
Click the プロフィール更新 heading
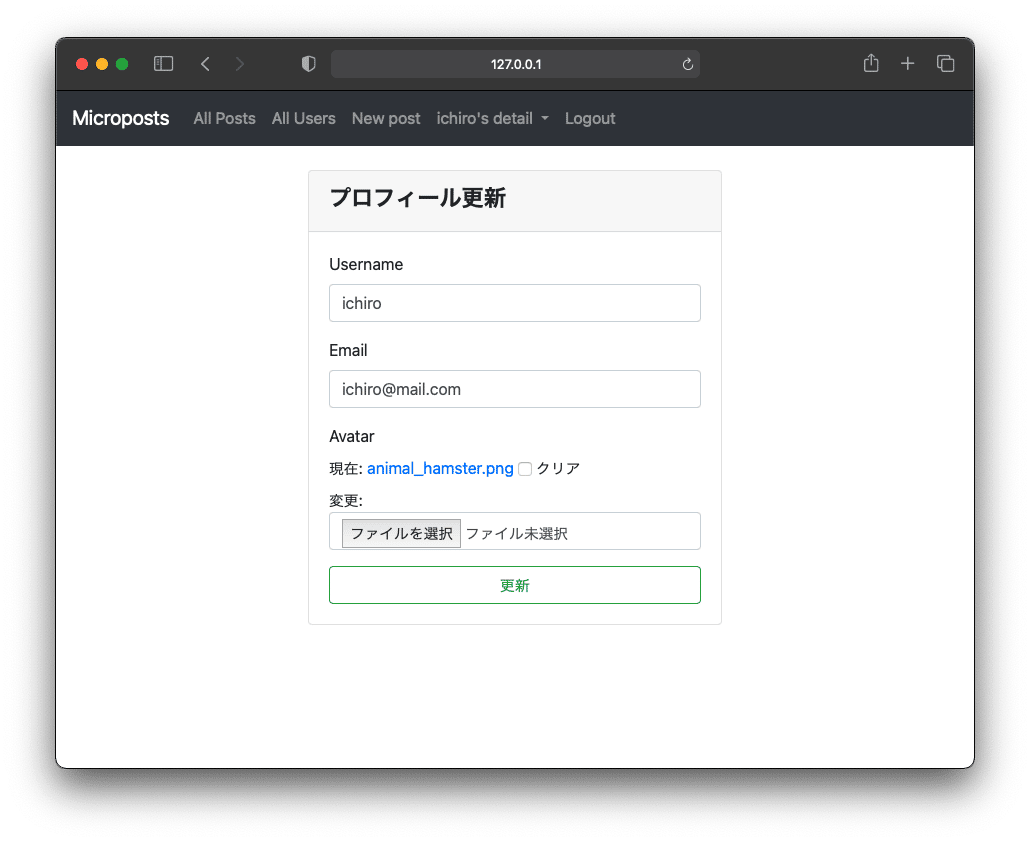point(417,198)
